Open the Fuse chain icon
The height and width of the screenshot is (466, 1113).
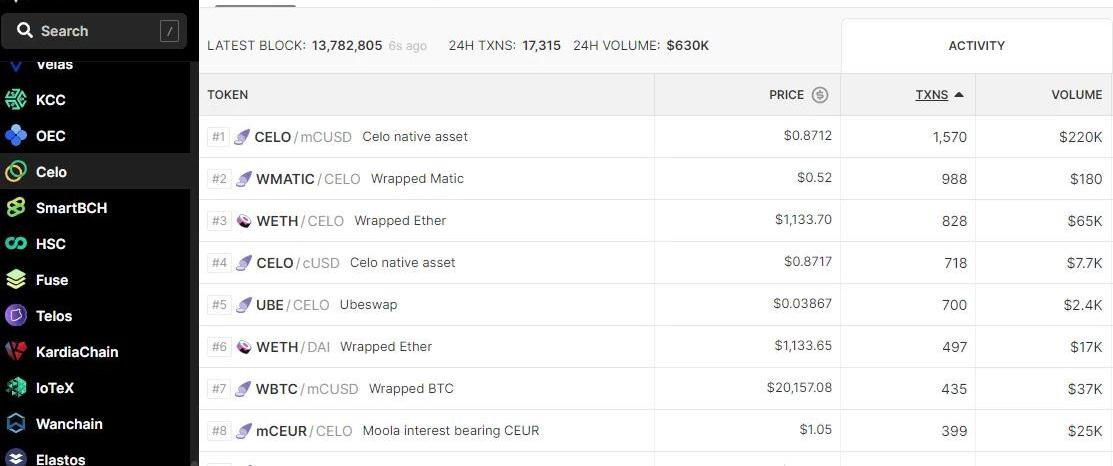point(16,280)
